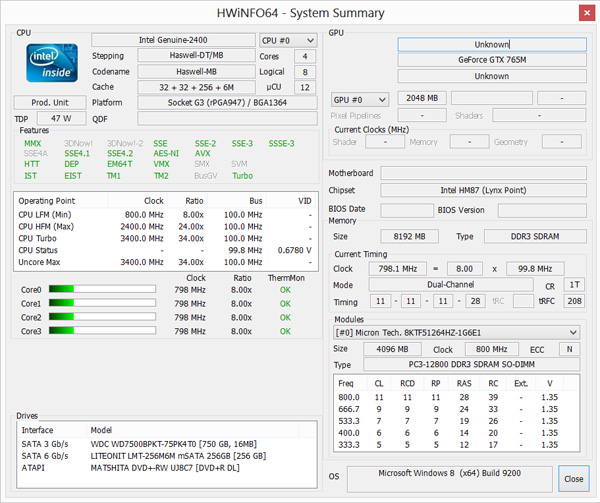Viewport: 600px width, 503px height.
Task: Click the SSE4.2 feature label
Action: [x=120, y=153]
